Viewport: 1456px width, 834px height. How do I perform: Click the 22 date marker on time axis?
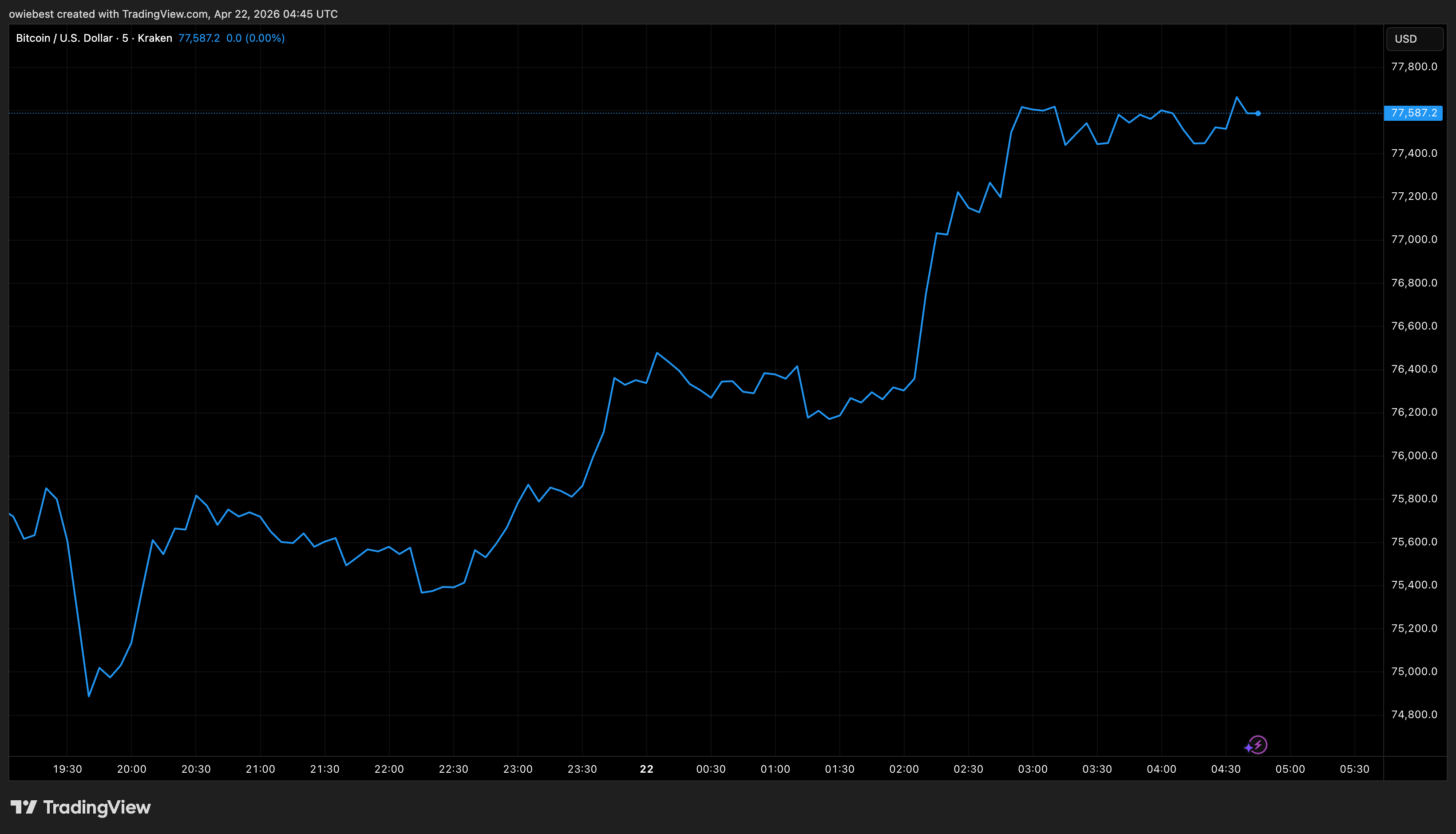pyautogui.click(x=646, y=769)
